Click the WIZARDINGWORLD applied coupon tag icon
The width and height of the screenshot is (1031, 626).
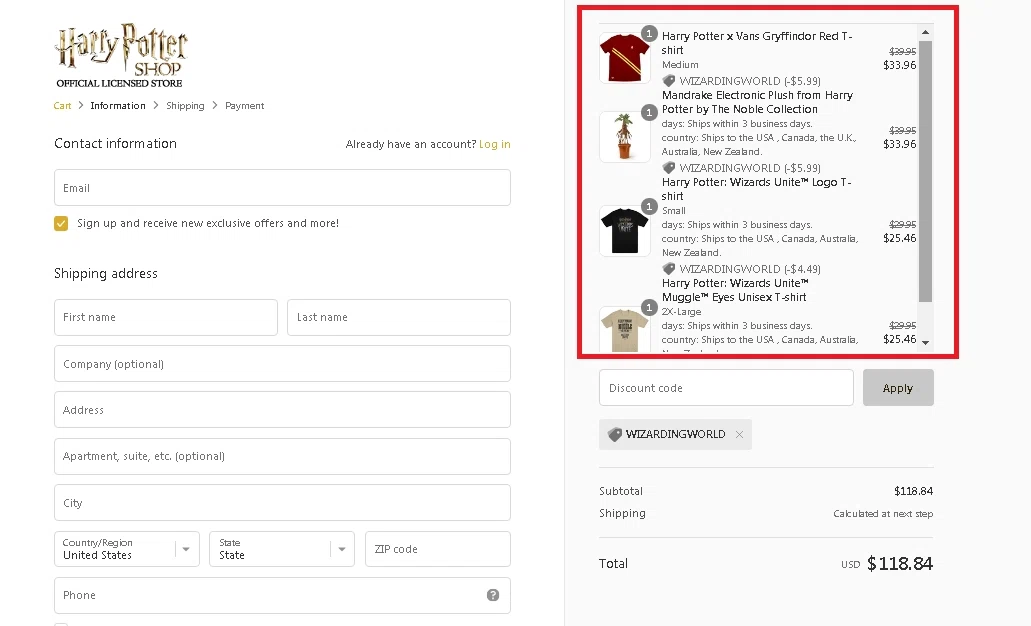[615, 435]
